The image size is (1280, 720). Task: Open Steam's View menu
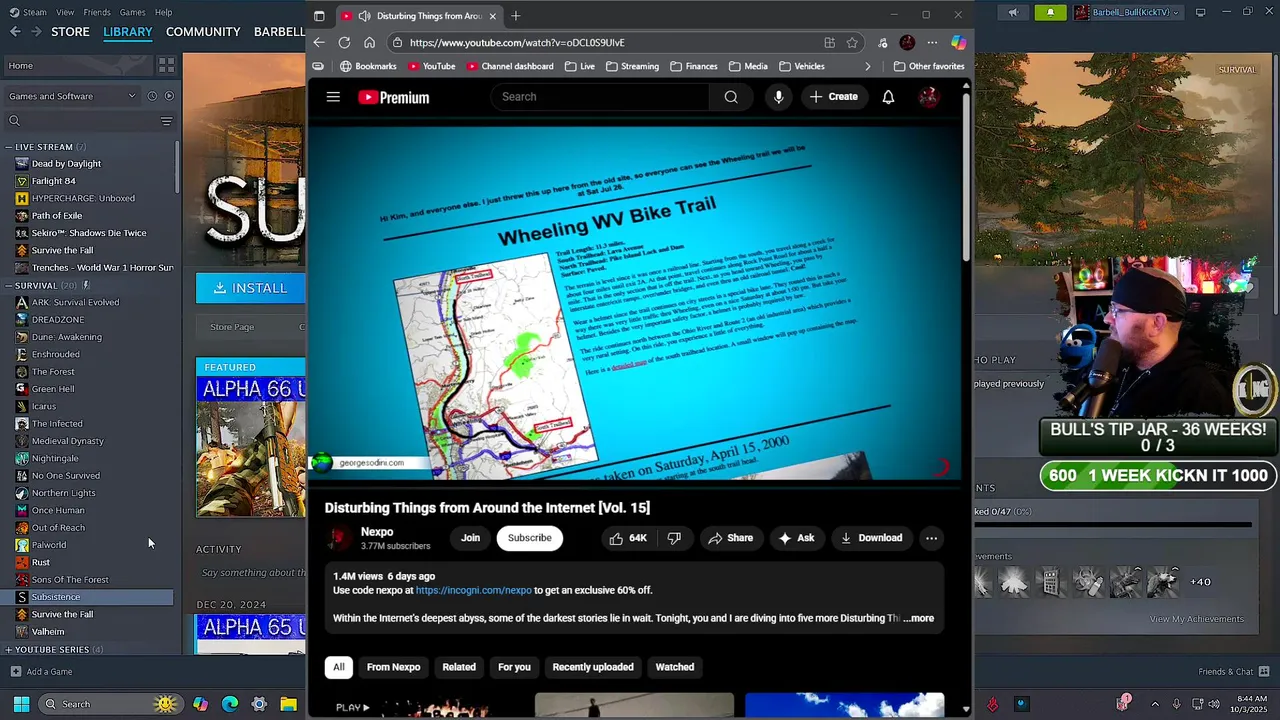[65, 12]
